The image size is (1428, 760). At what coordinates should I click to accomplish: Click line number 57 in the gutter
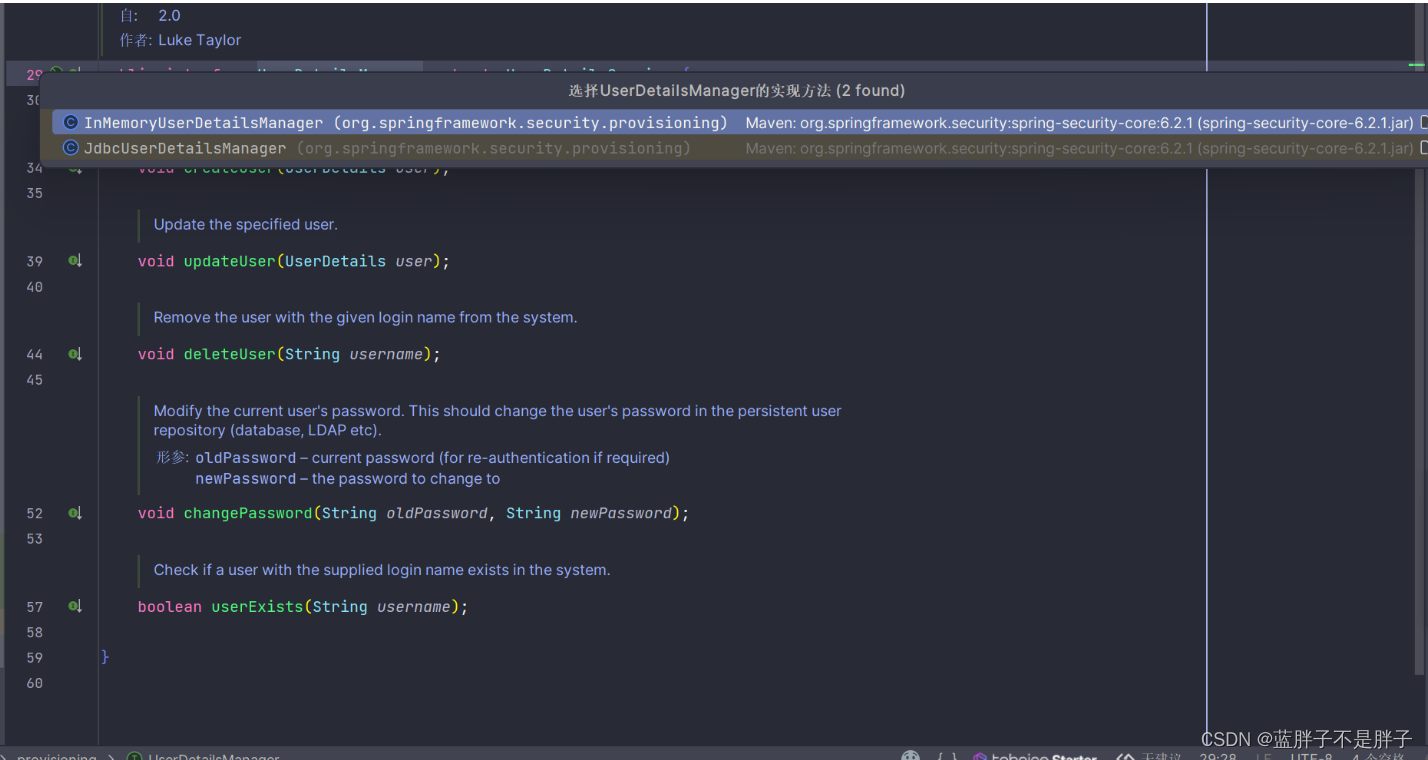[x=35, y=607]
